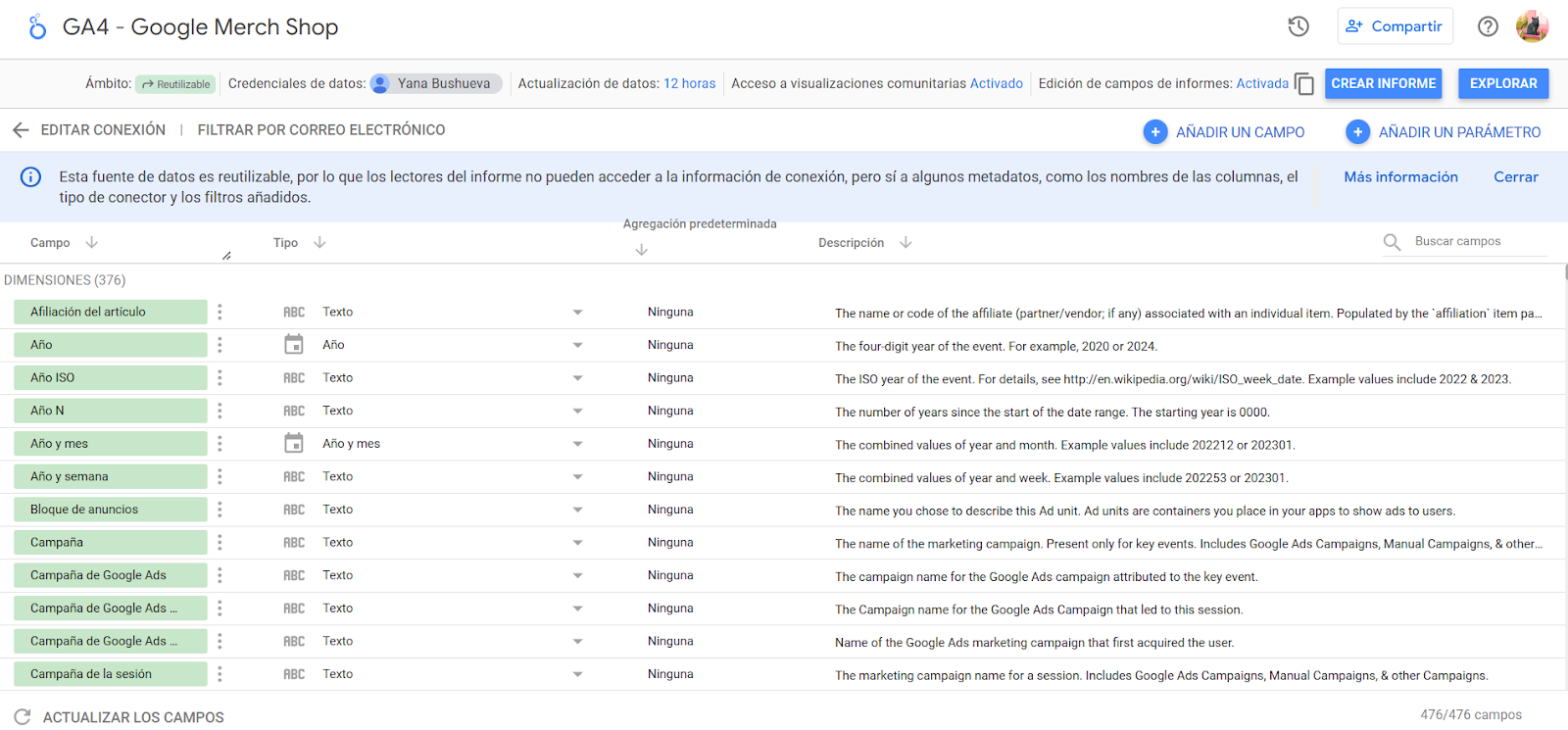Click the data source title GA4 - Google Merch Shop
Viewport: 1568px width, 730px height.
pos(201,27)
